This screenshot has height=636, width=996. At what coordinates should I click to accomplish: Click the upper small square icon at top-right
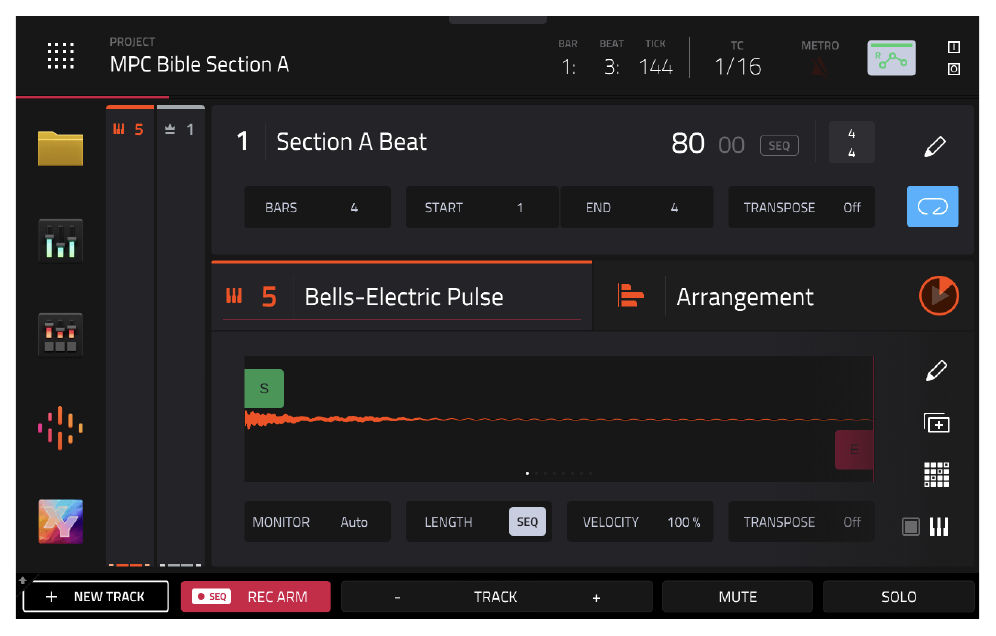pos(953,47)
